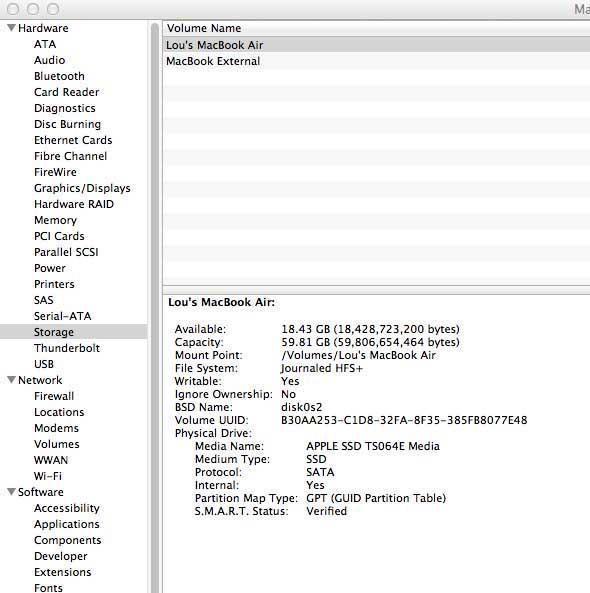Select USB in the sidebar
The width and height of the screenshot is (590, 593).
pos(44,364)
